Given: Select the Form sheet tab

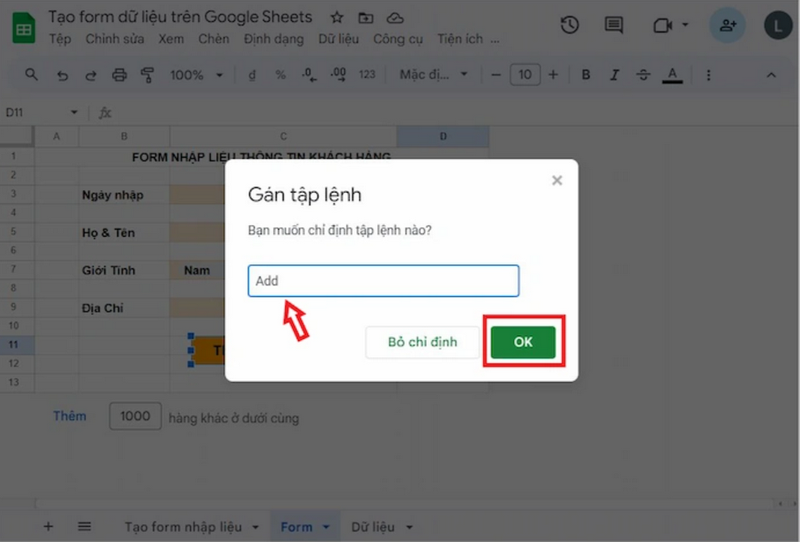Looking at the screenshot, I should click(296, 527).
